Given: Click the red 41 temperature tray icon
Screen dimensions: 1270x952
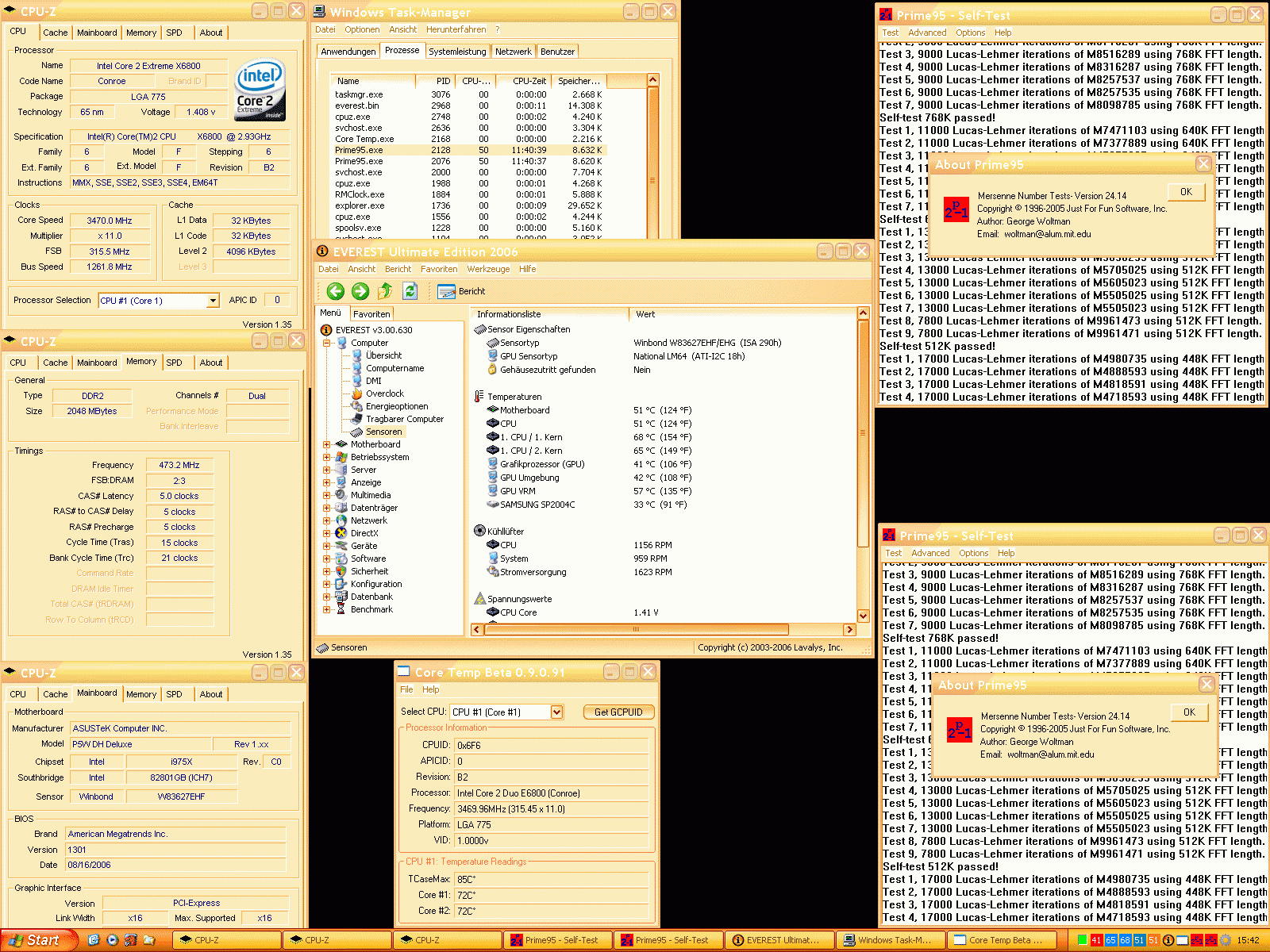Looking at the screenshot, I should (x=1096, y=940).
